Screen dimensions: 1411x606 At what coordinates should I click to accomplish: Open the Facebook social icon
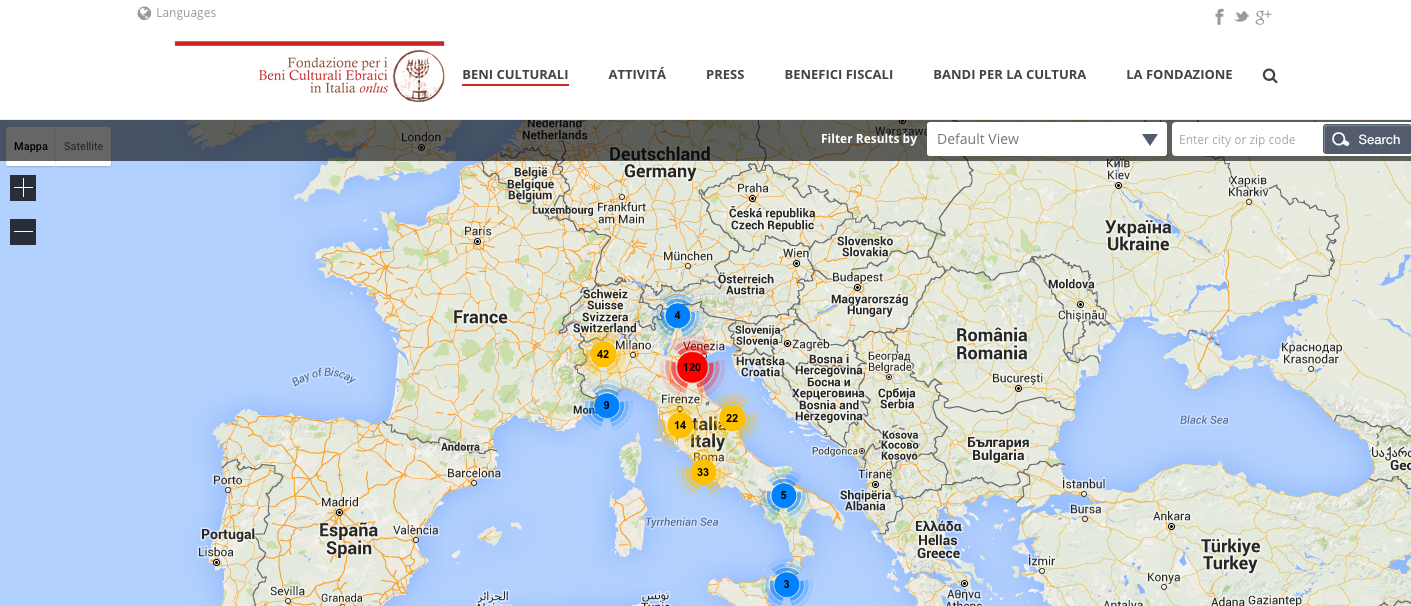tap(1220, 16)
